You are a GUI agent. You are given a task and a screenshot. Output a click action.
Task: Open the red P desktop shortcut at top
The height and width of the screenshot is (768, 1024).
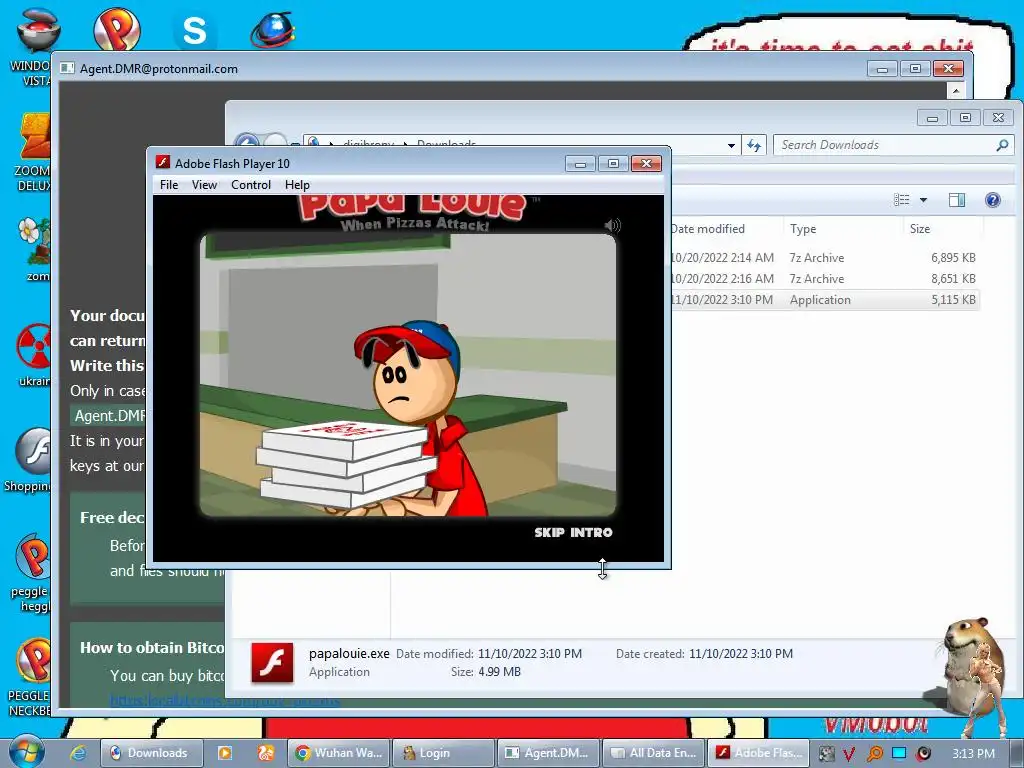(x=116, y=28)
